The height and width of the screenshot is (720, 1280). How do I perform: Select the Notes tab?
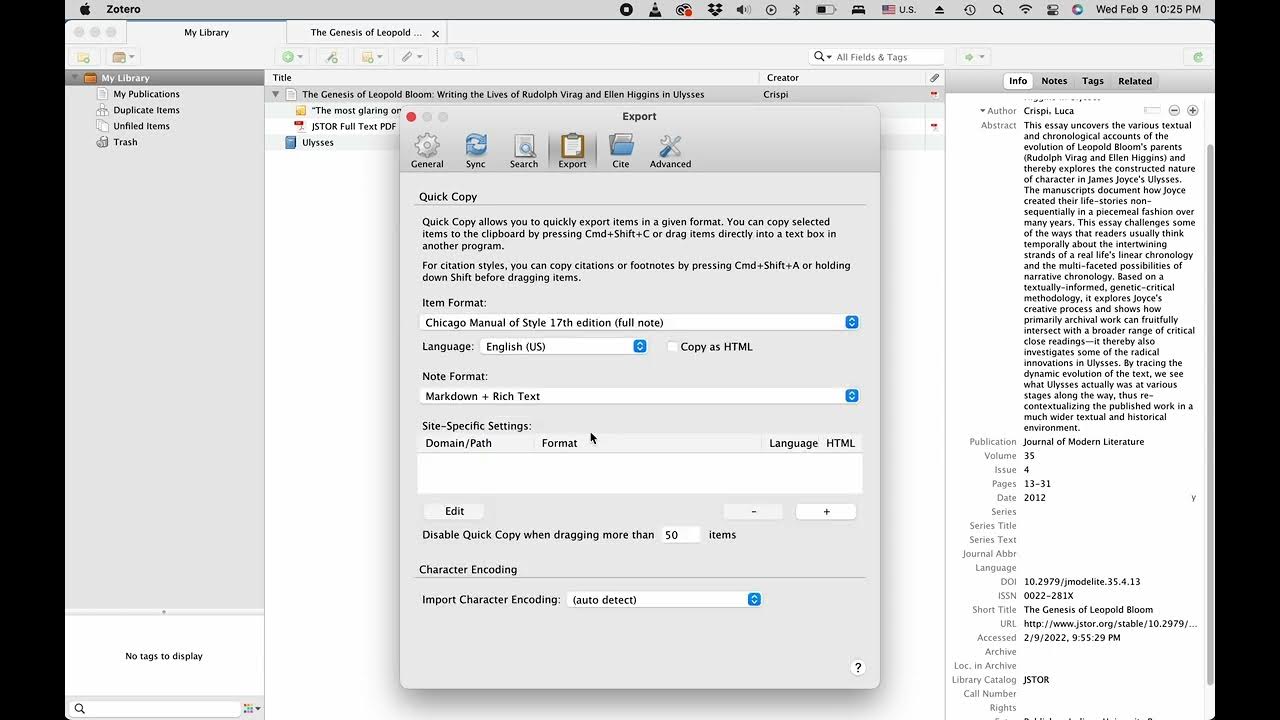point(1054,81)
